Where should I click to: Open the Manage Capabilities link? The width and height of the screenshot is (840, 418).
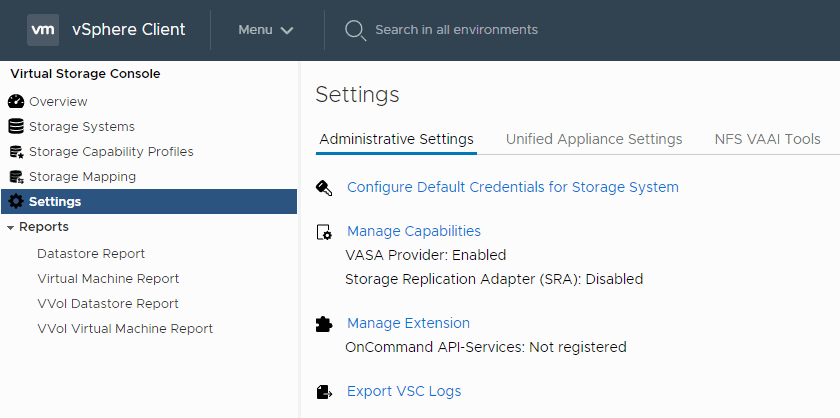413,231
